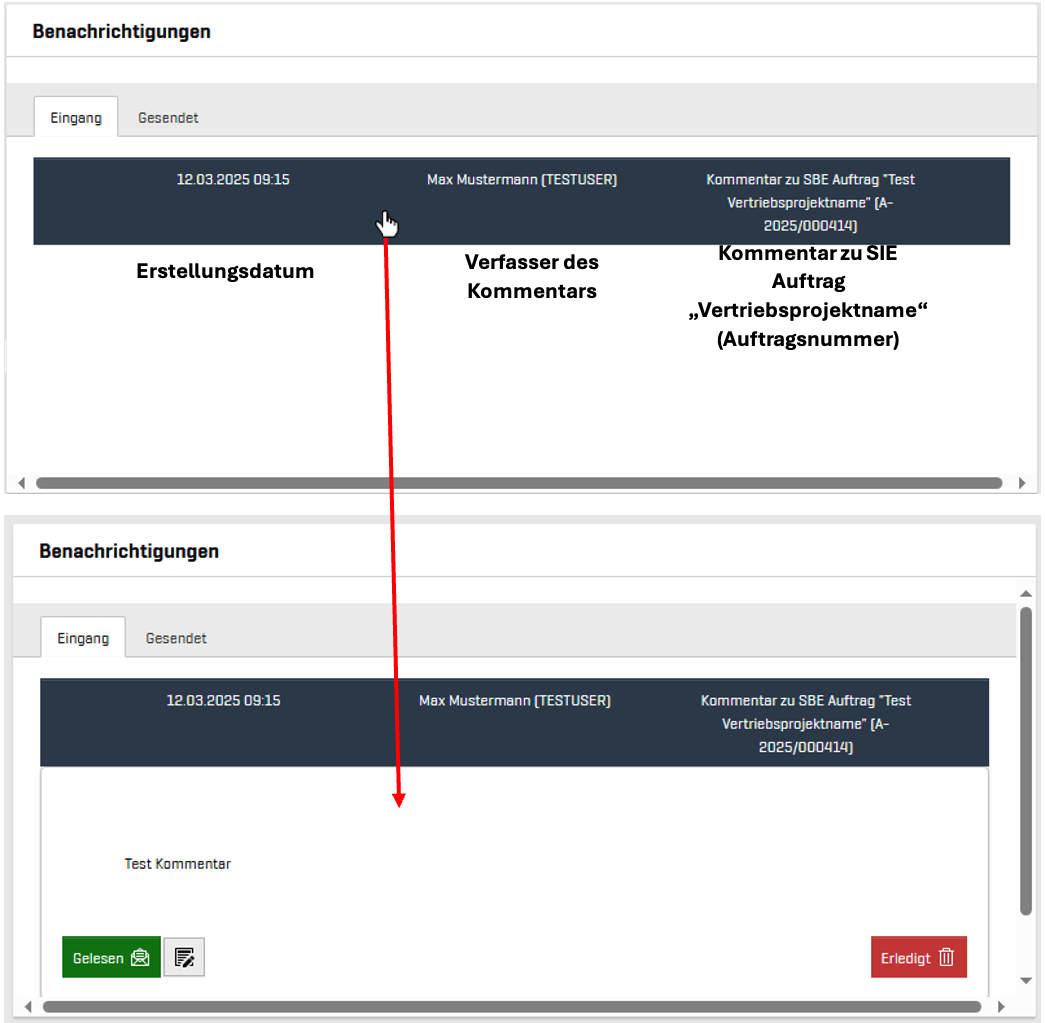Click the trash icon on Erledigt button
The height and width of the screenshot is (1023, 1045).
coord(946,957)
